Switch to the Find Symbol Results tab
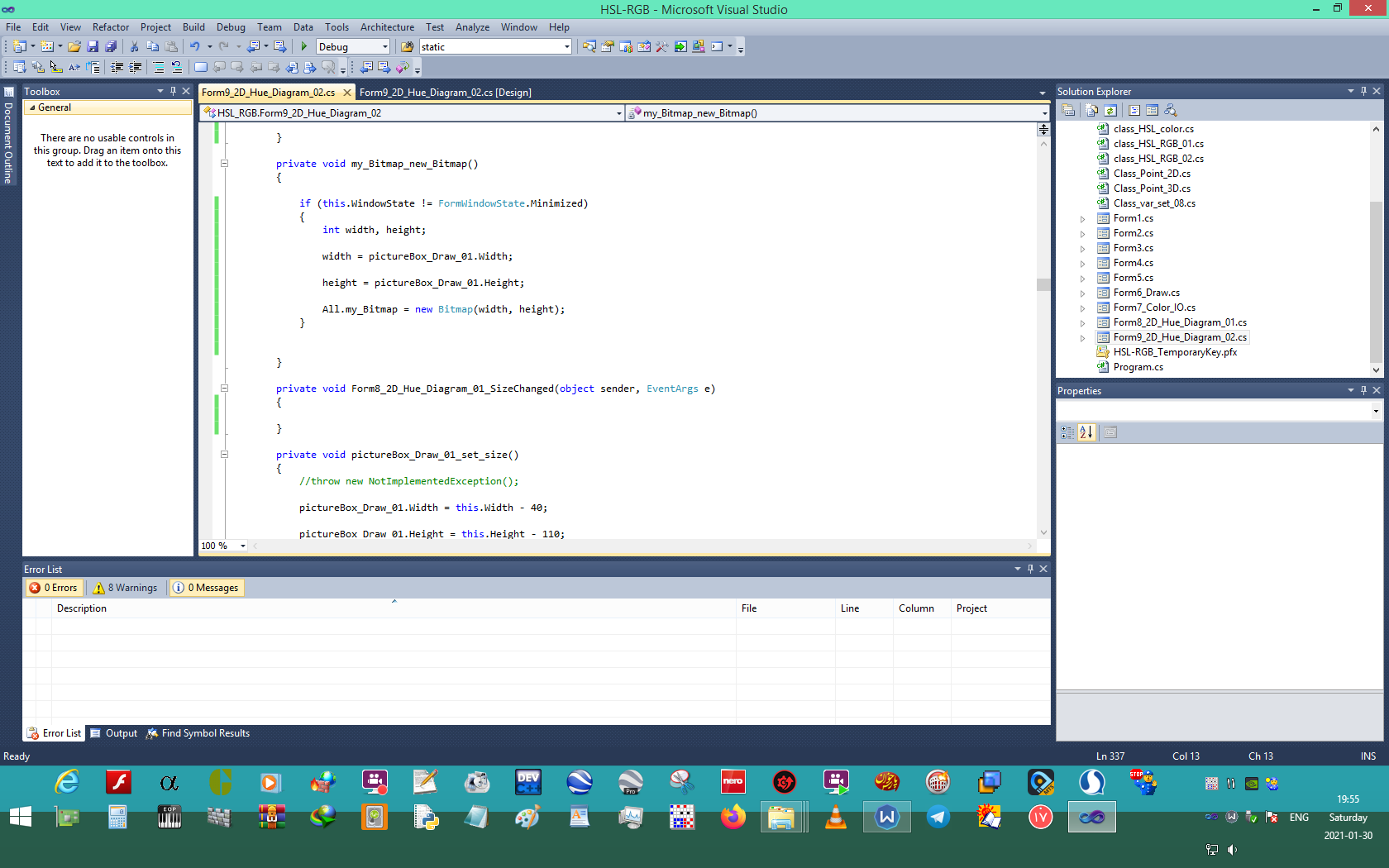The width and height of the screenshot is (1389, 868). [x=198, y=733]
